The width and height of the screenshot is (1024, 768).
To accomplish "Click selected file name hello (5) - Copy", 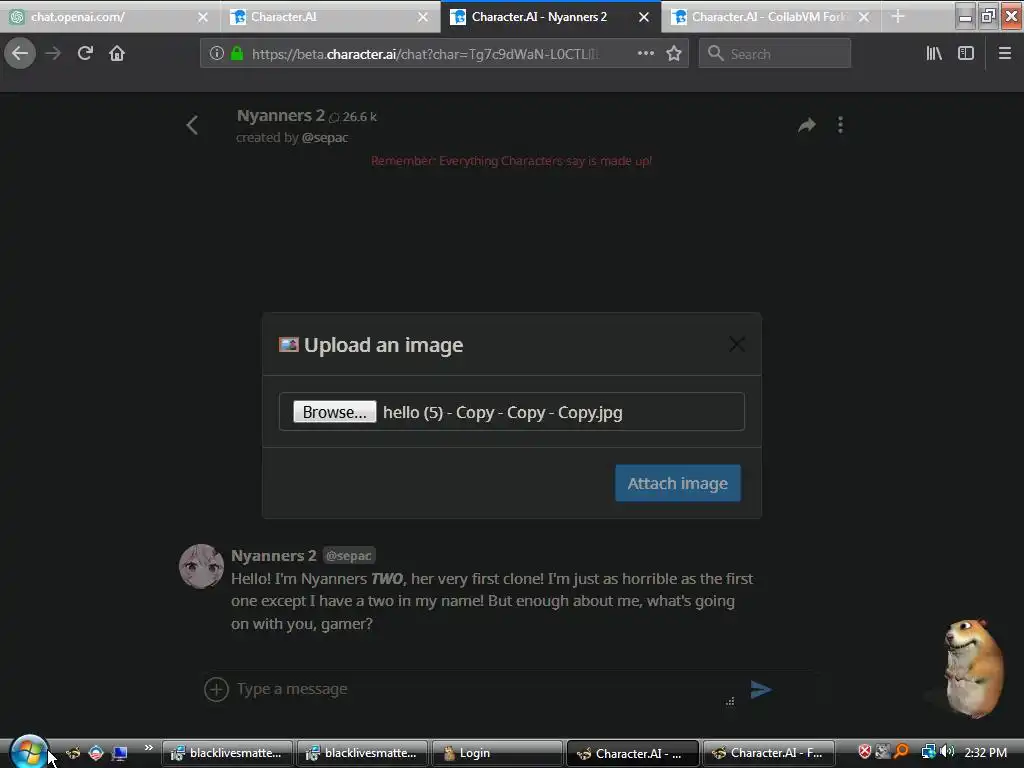I will (502, 413).
